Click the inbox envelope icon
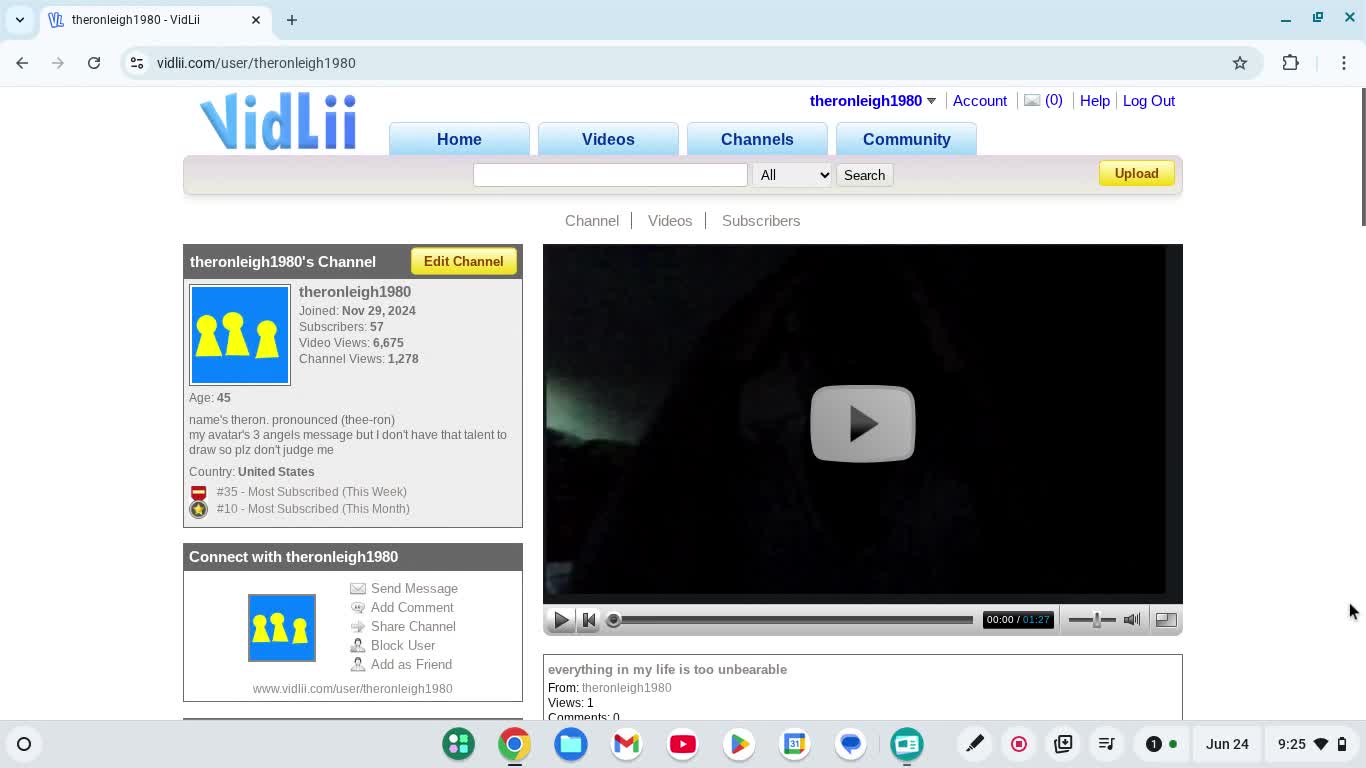Viewport: 1366px width, 768px height. (x=1032, y=100)
